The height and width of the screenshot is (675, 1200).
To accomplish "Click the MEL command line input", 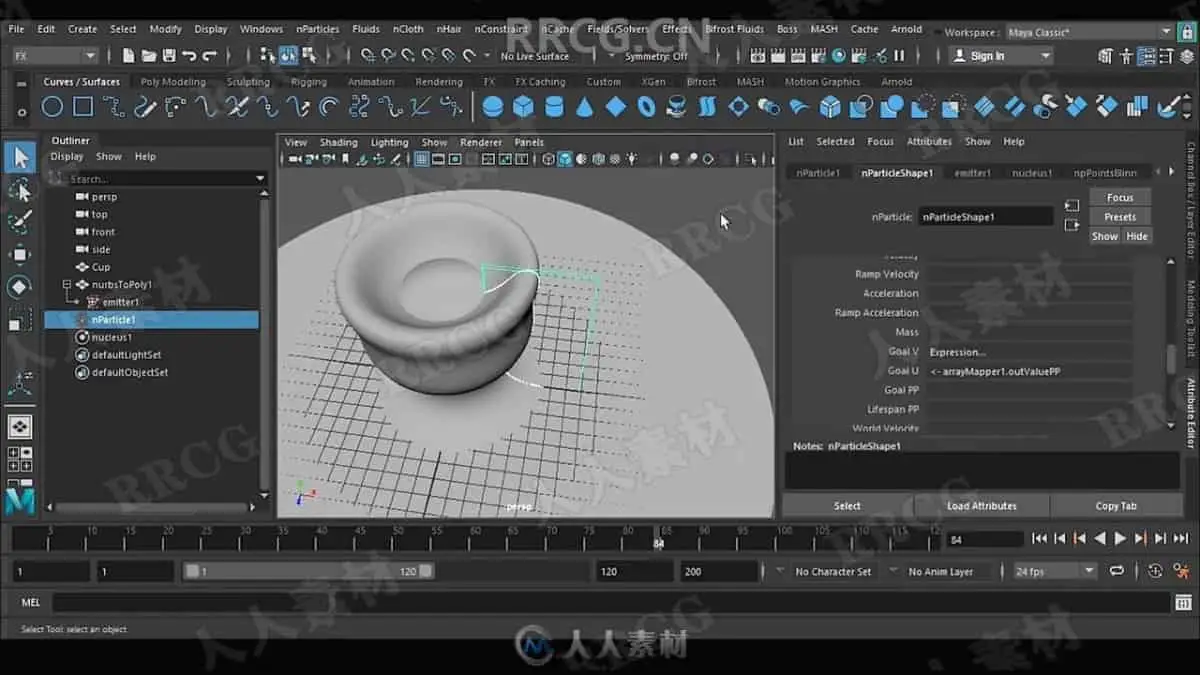I will click(611, 602).
